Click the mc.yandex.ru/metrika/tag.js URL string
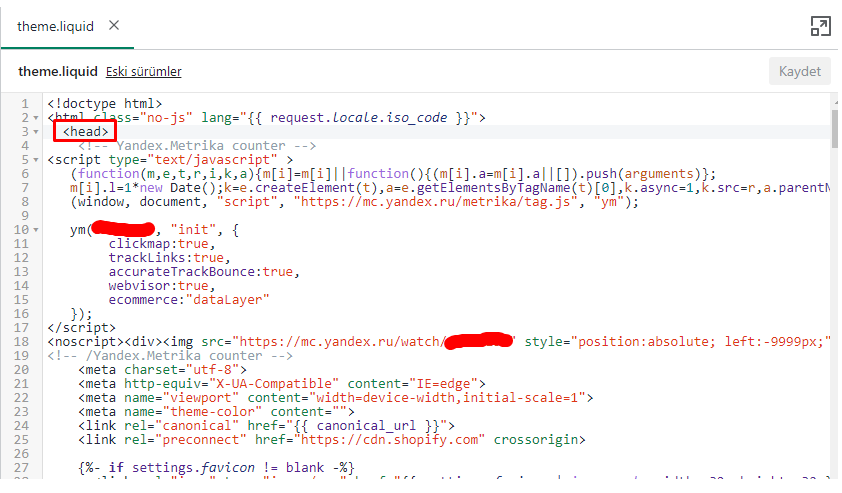842x493 pixels. coord(439,202)
